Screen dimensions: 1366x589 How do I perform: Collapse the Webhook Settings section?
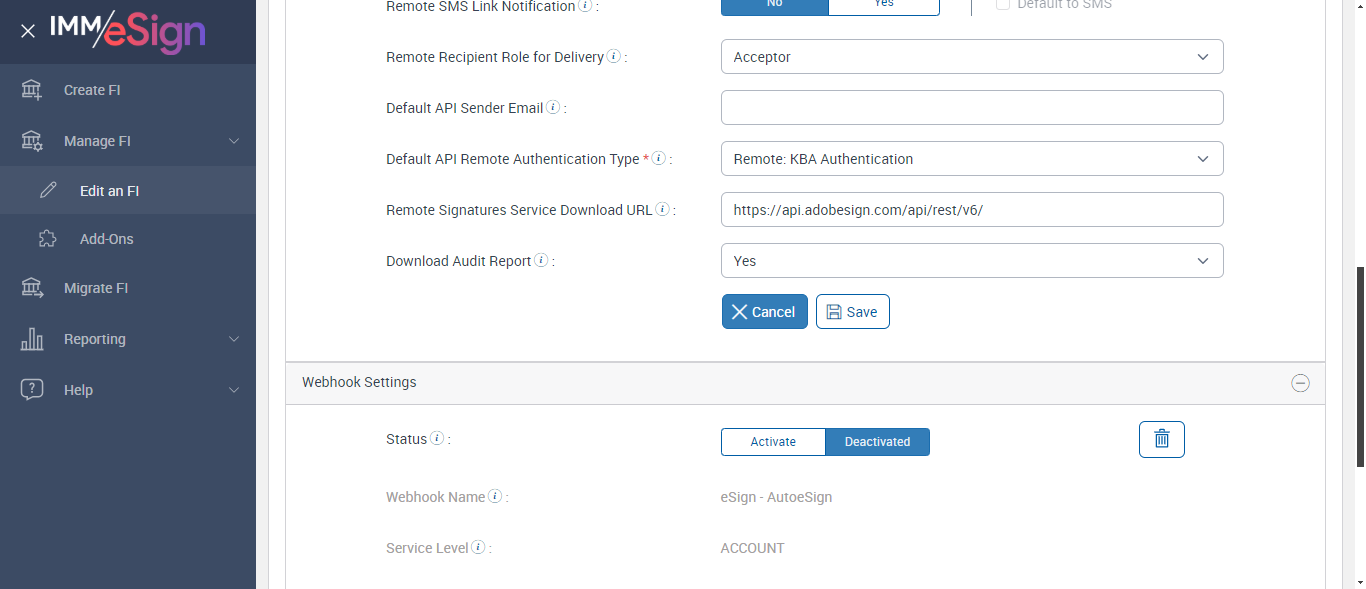(x=1300, y=383)
